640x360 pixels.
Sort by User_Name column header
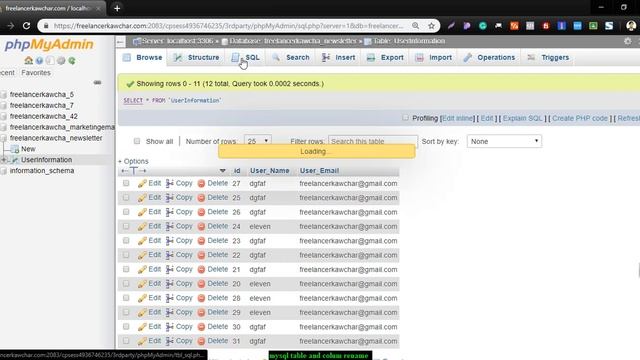(x=269, y=171)
